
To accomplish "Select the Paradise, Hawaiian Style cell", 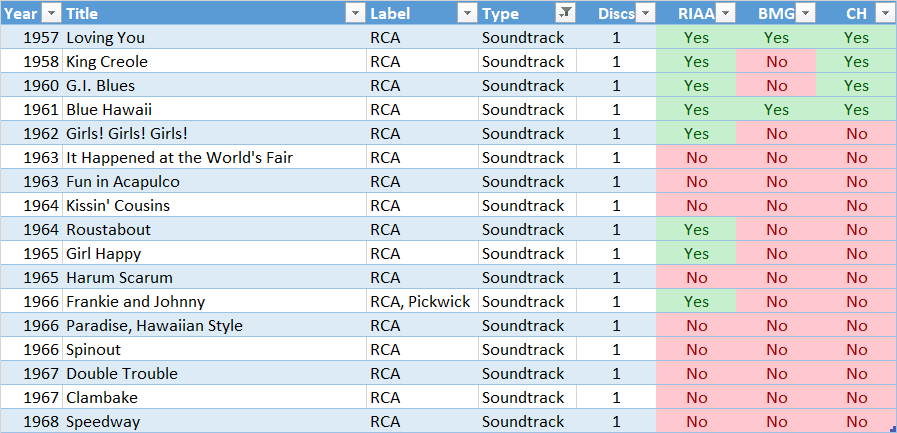I will click(x=215, y=325).
